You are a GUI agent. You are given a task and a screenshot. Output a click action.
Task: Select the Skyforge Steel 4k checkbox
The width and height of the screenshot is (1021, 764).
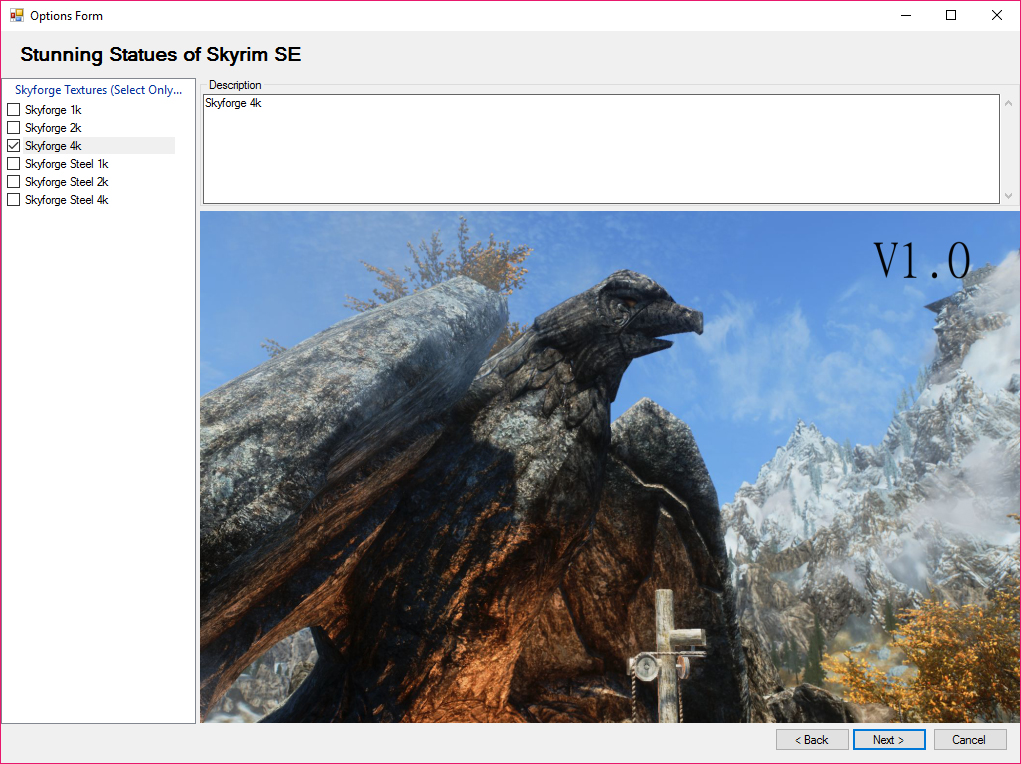14,199
